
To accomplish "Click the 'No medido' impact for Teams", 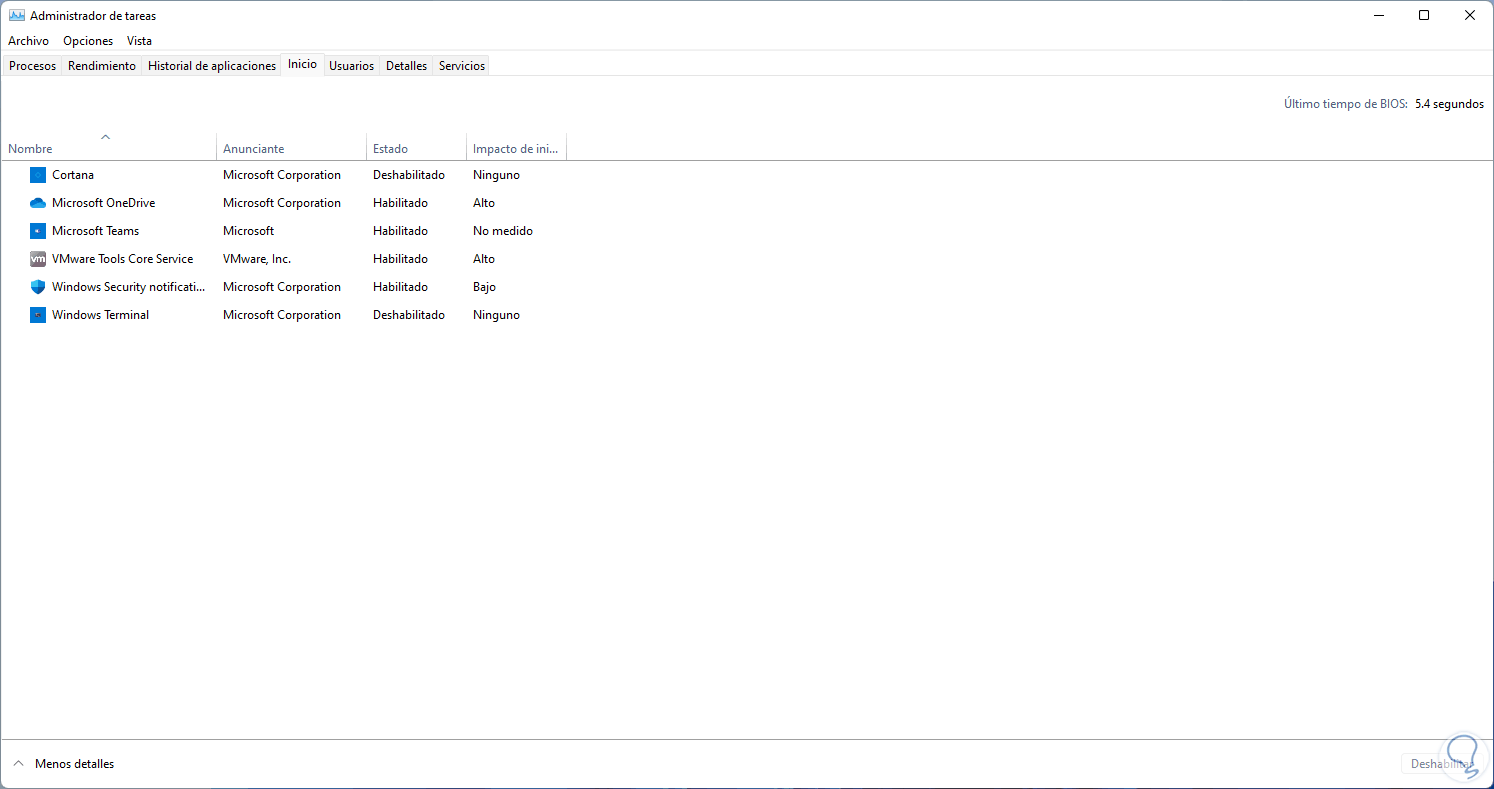I will [x=503, y=231].
